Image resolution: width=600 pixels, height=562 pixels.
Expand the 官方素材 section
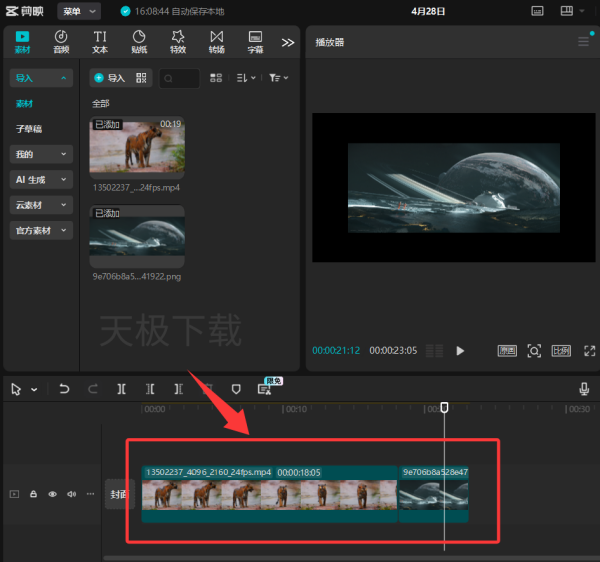41,230
